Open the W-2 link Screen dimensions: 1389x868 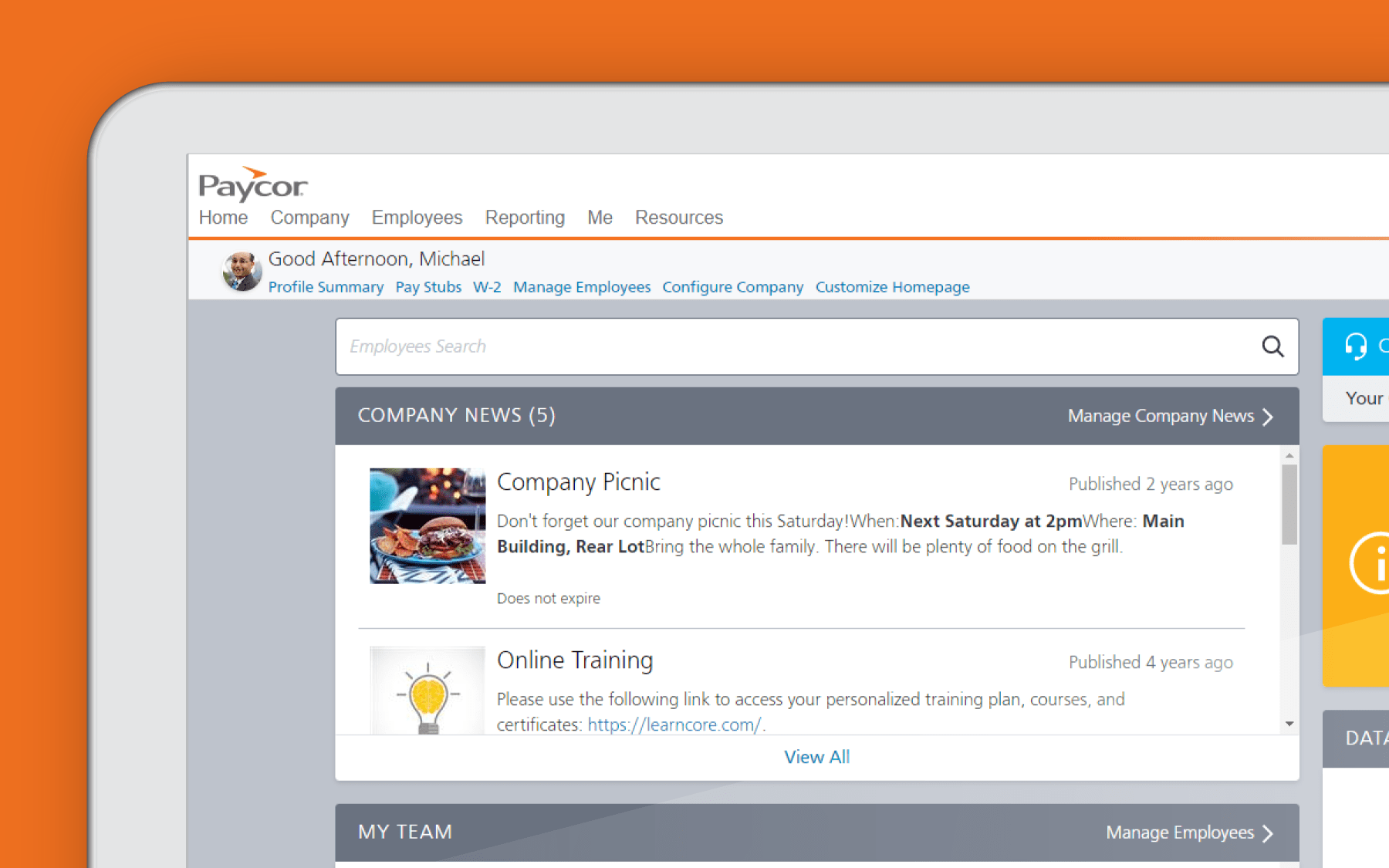(x=487, y=287)
